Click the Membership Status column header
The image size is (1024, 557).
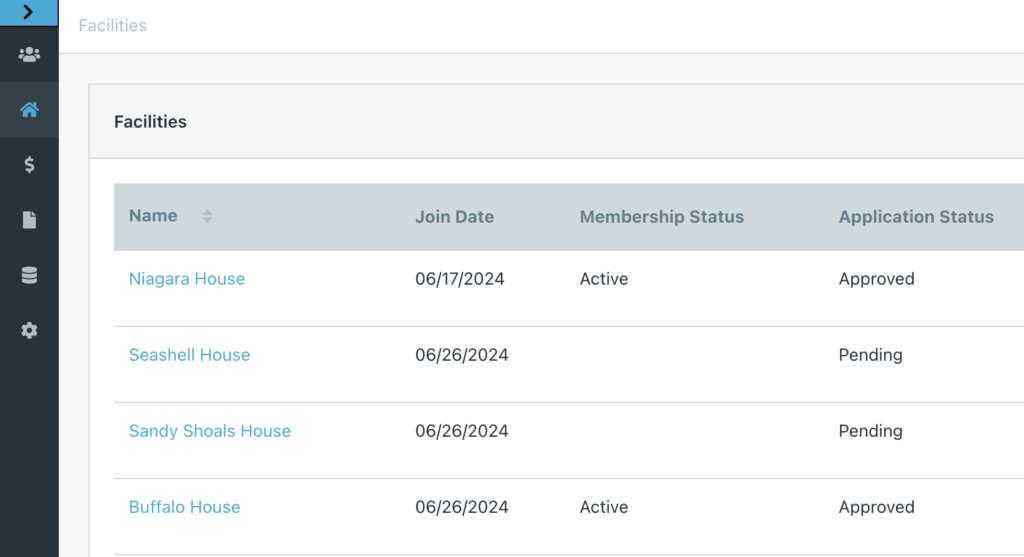pyautogui.click(x=662, y=217)
